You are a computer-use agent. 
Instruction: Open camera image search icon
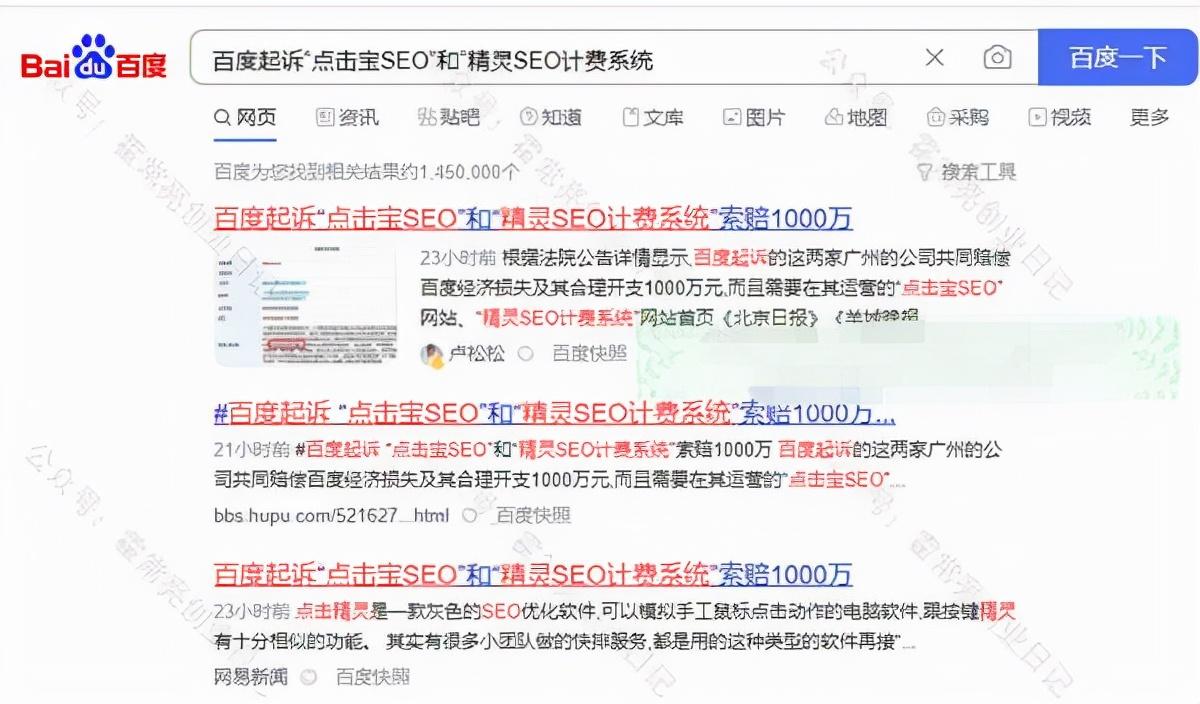[x=997, y=58]
